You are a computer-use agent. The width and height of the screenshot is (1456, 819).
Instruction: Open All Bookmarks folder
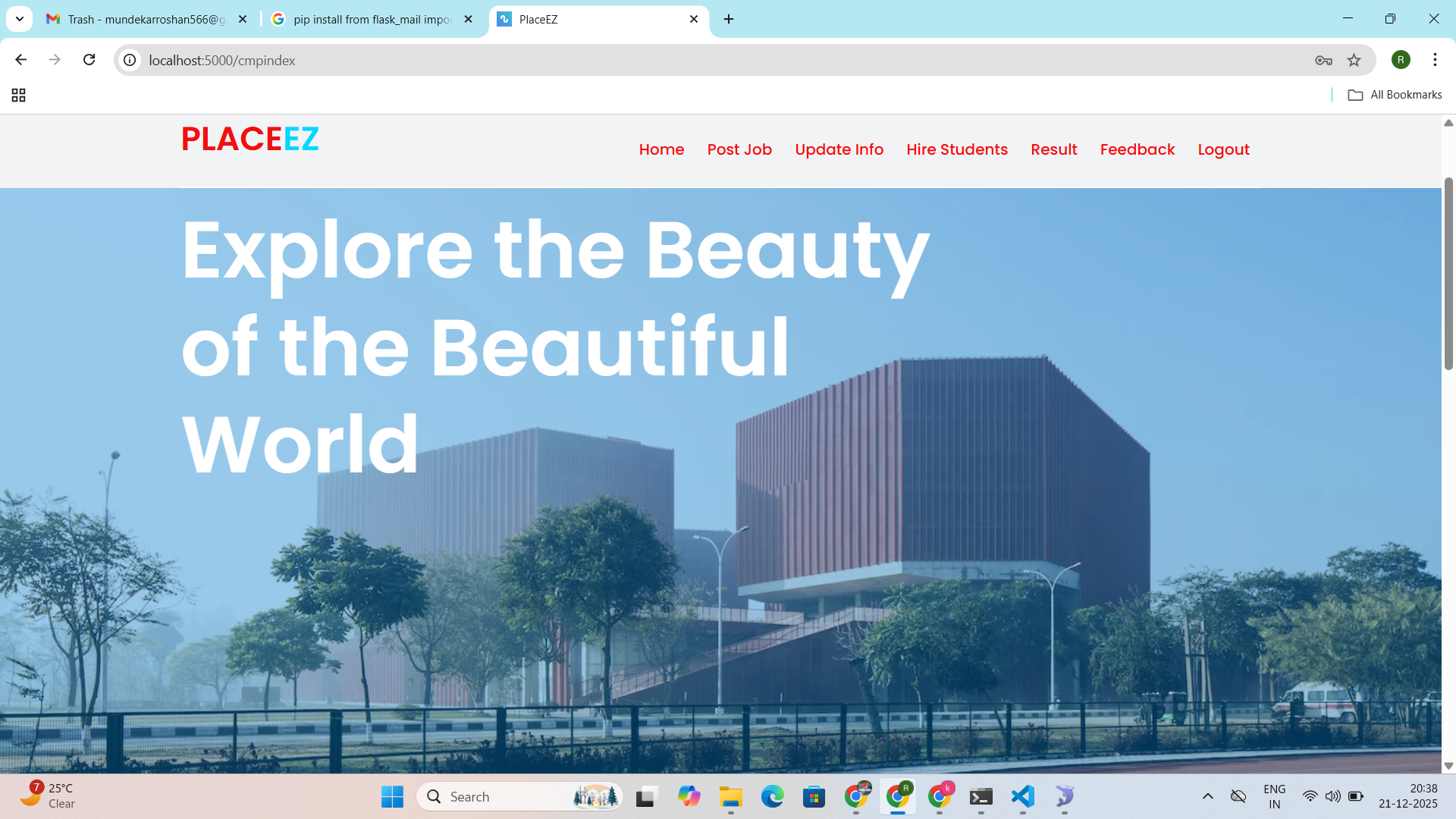(x=1395, y=95)
